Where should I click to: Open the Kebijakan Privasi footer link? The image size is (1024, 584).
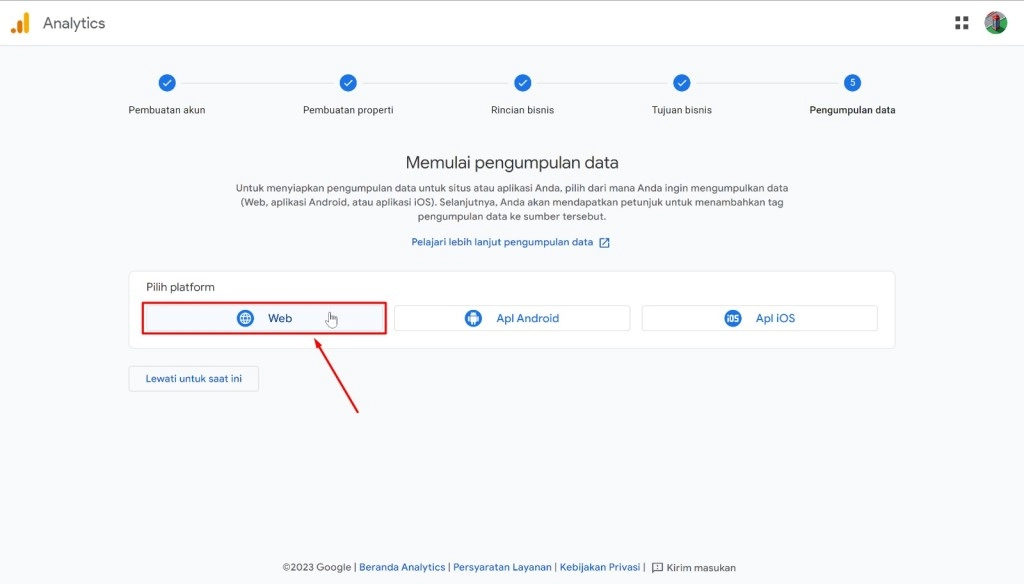pyautogui.click(x=599, y=568)
